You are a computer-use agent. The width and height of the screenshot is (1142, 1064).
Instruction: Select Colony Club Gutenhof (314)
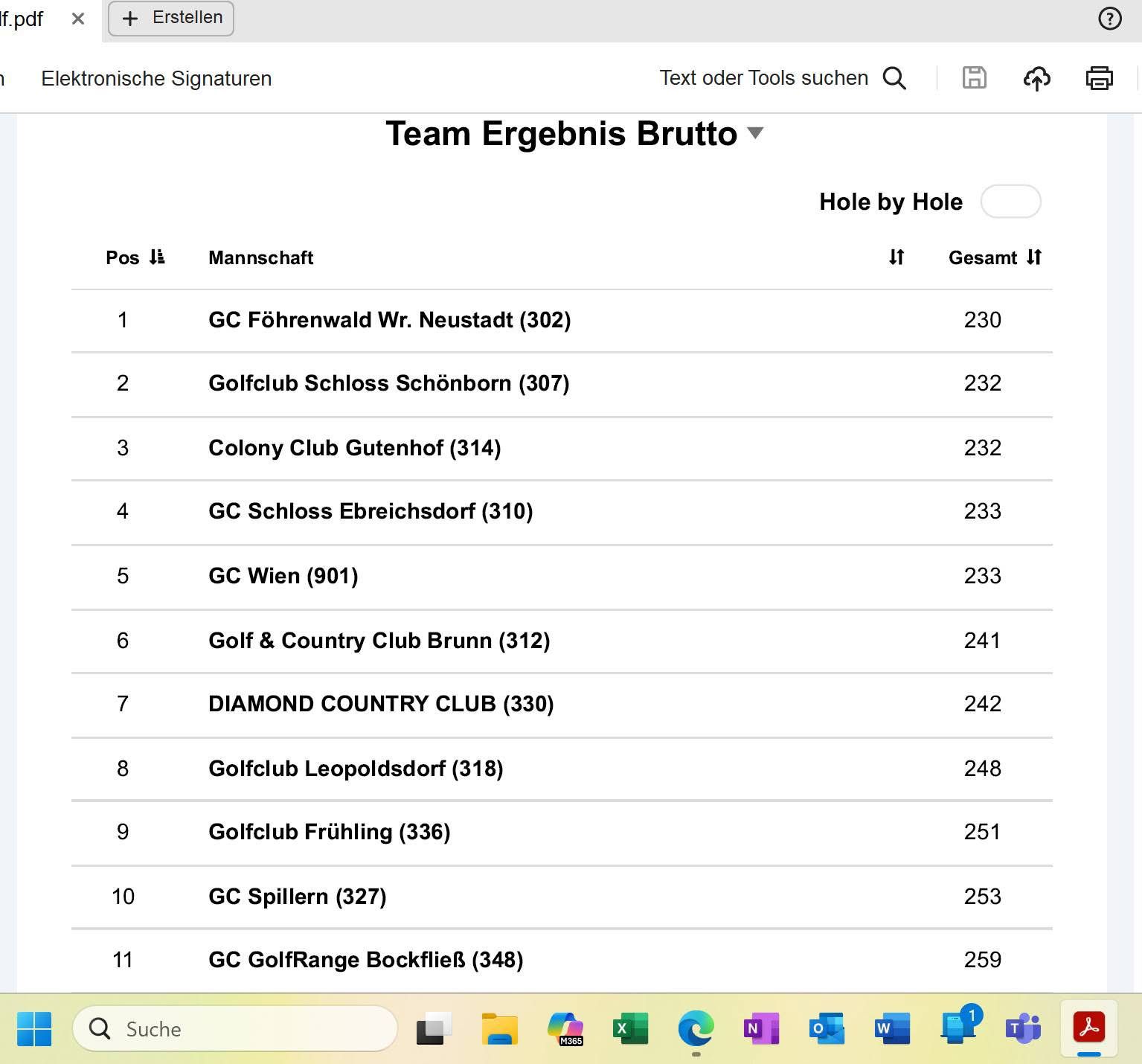[x=355, y=448]
